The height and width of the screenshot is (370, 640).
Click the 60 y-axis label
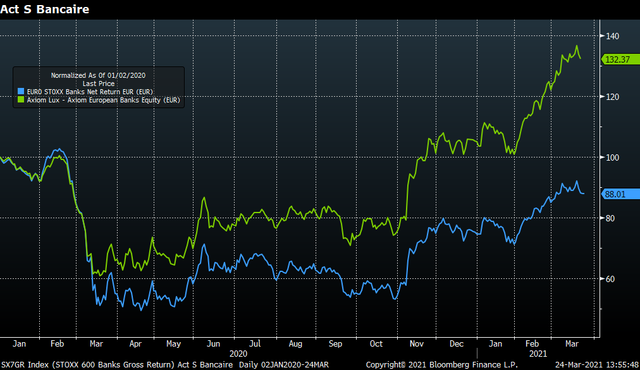tap(611, 279)
